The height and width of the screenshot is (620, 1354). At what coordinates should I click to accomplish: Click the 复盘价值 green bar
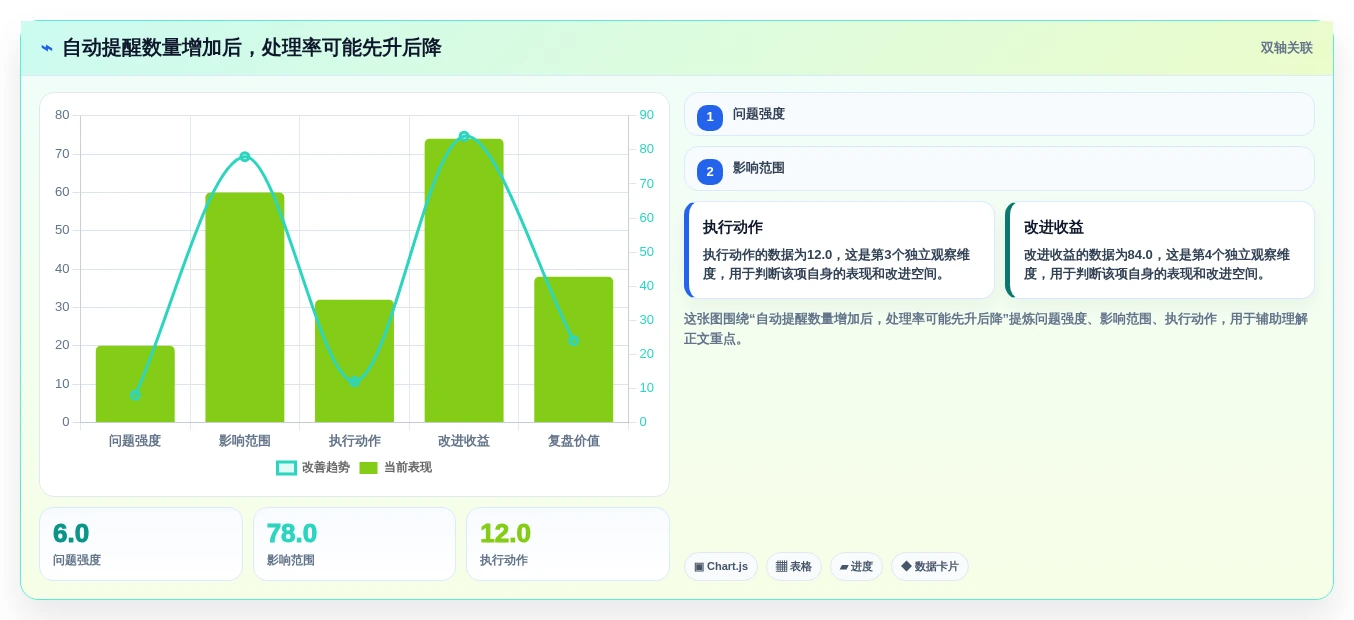point(574,349)
